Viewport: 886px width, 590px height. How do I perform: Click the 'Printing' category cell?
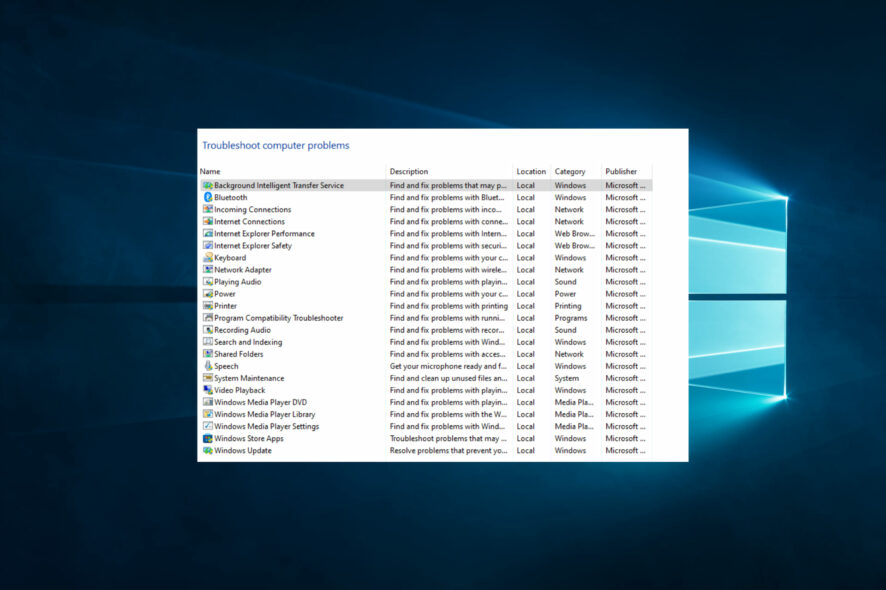[568, 306]
